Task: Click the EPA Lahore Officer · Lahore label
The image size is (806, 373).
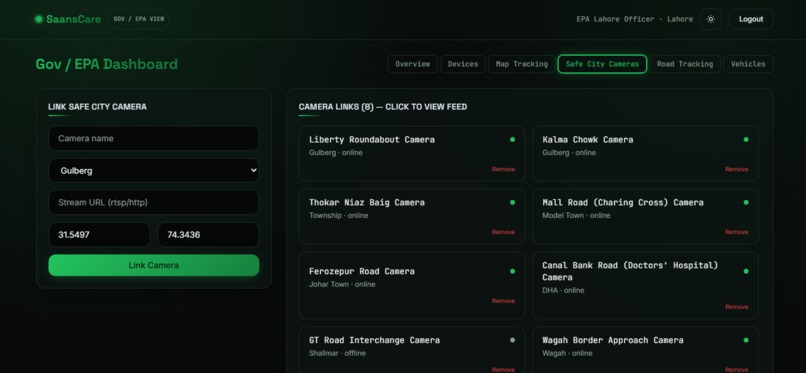Action: click(x=634, y=19)
